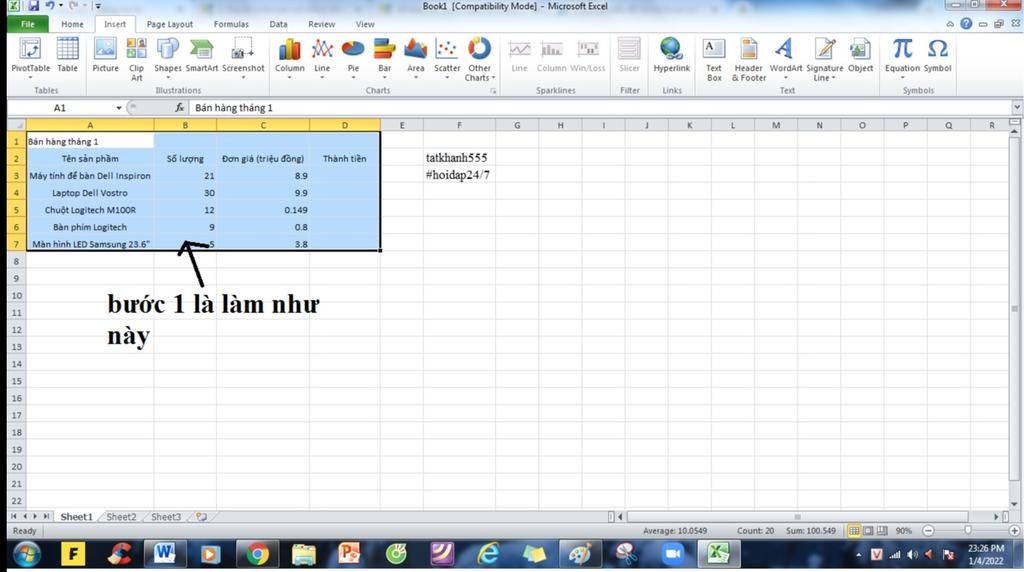Viewport: 1024px width, 572px height.
Task: Click the Save icon in quick access toolbar
Action: coord(33,6)
